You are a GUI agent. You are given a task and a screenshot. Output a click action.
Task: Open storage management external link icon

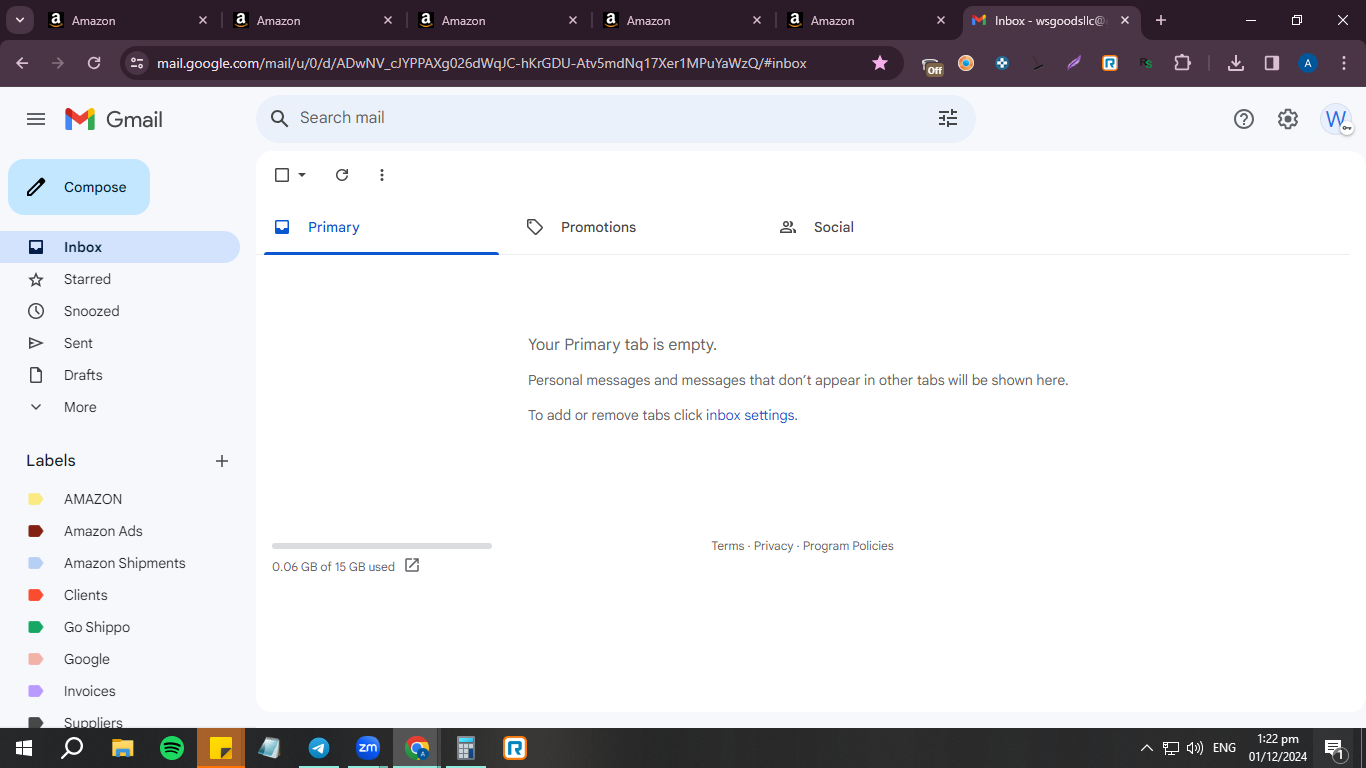(412, 566)
